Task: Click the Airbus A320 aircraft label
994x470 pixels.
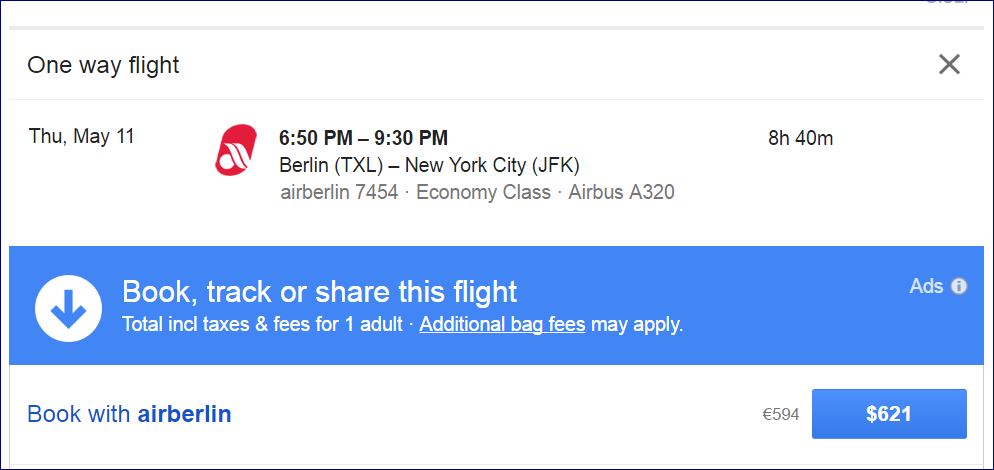Action: click(621, 192)
